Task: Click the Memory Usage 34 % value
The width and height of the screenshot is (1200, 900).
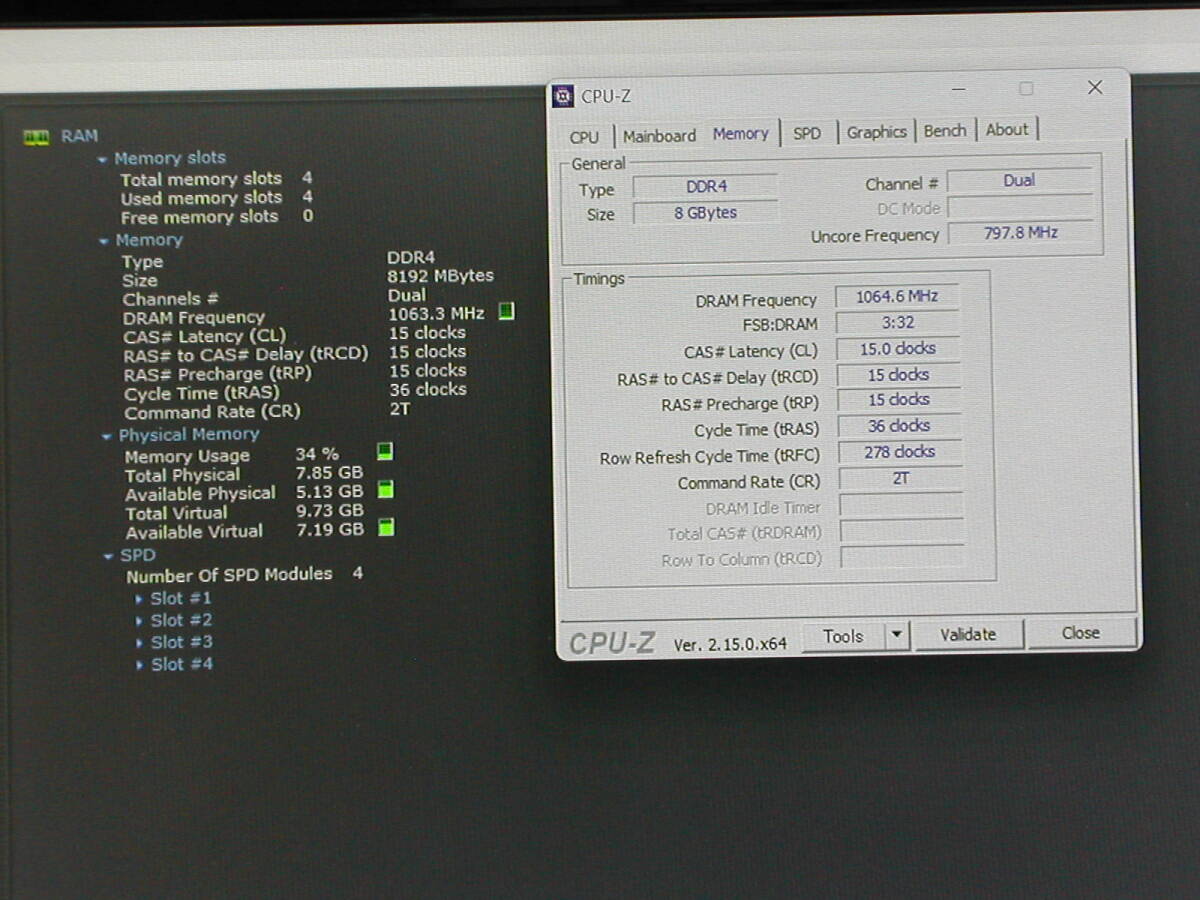Action: tap(317, 454)
